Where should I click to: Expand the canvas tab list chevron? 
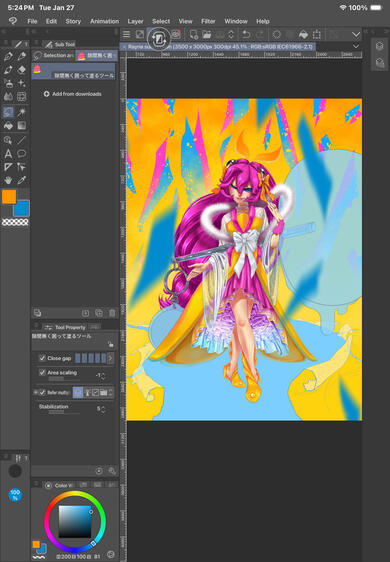(x=356, y=46)
